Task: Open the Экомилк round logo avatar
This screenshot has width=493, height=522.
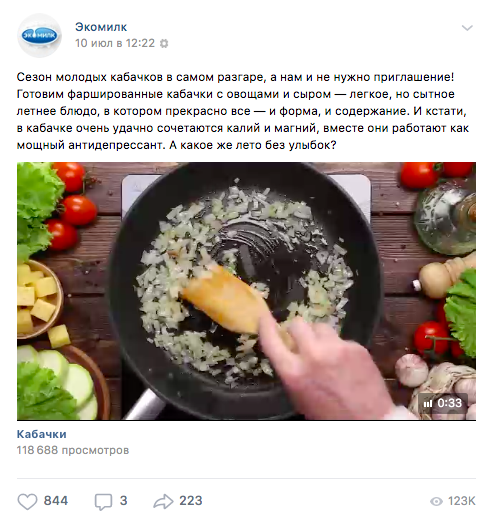Action: [x=39, y=35]
